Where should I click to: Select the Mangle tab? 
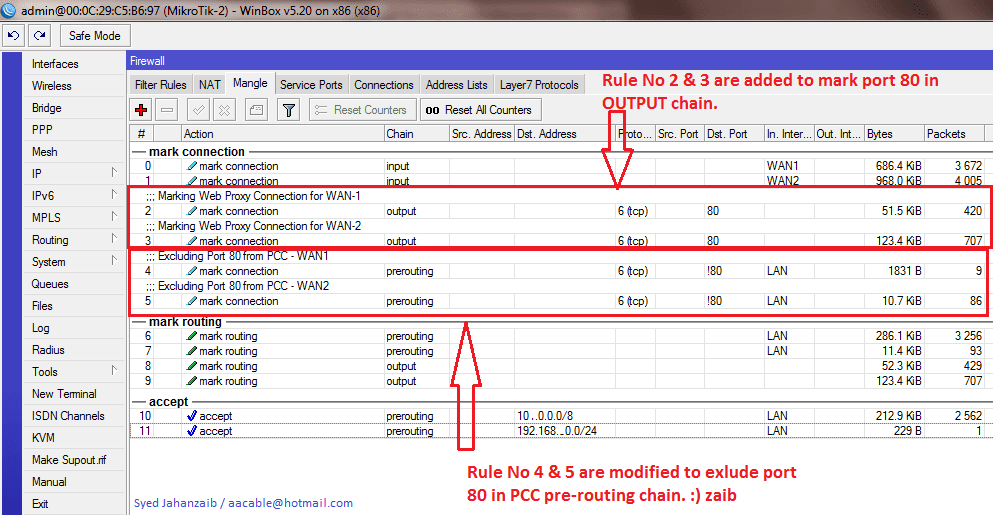(250, 83)
